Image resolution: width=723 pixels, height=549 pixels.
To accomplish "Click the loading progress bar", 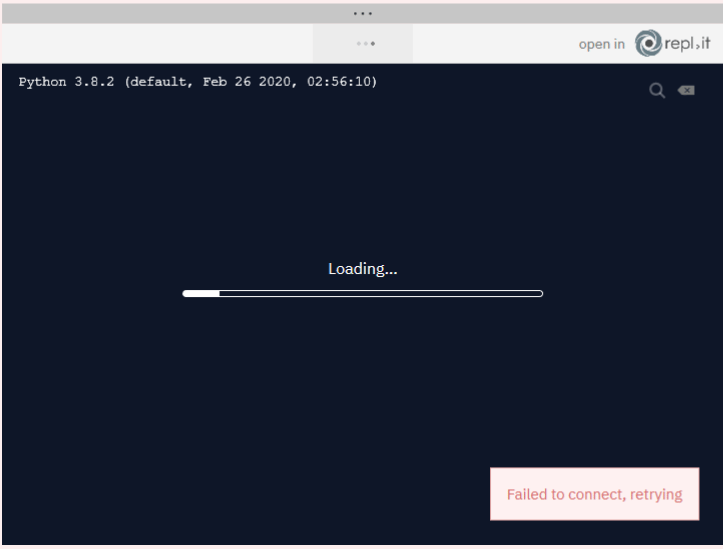I will 362,294.
